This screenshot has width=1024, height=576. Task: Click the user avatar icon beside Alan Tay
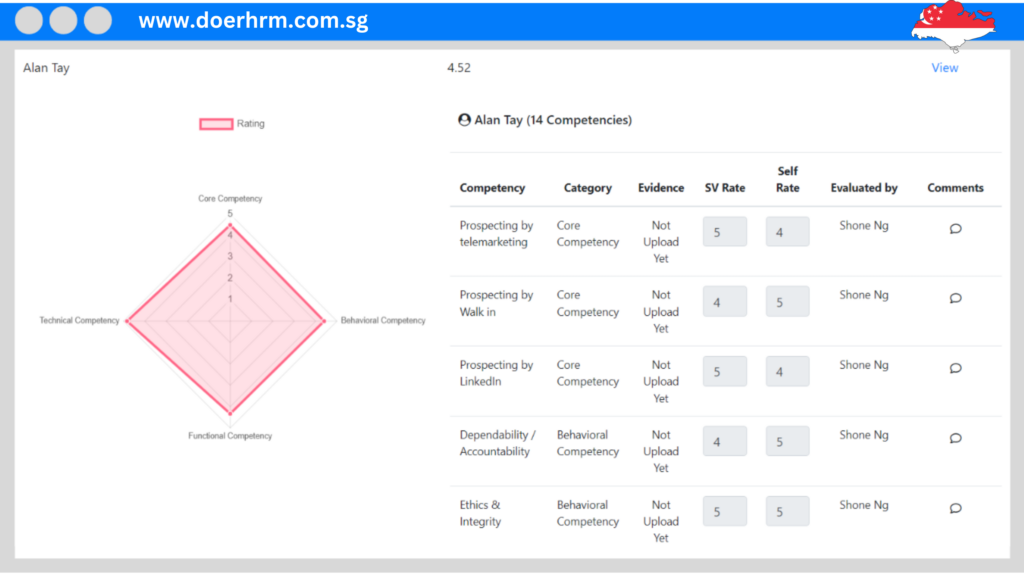pyautogui.click(x=464, y=120)
